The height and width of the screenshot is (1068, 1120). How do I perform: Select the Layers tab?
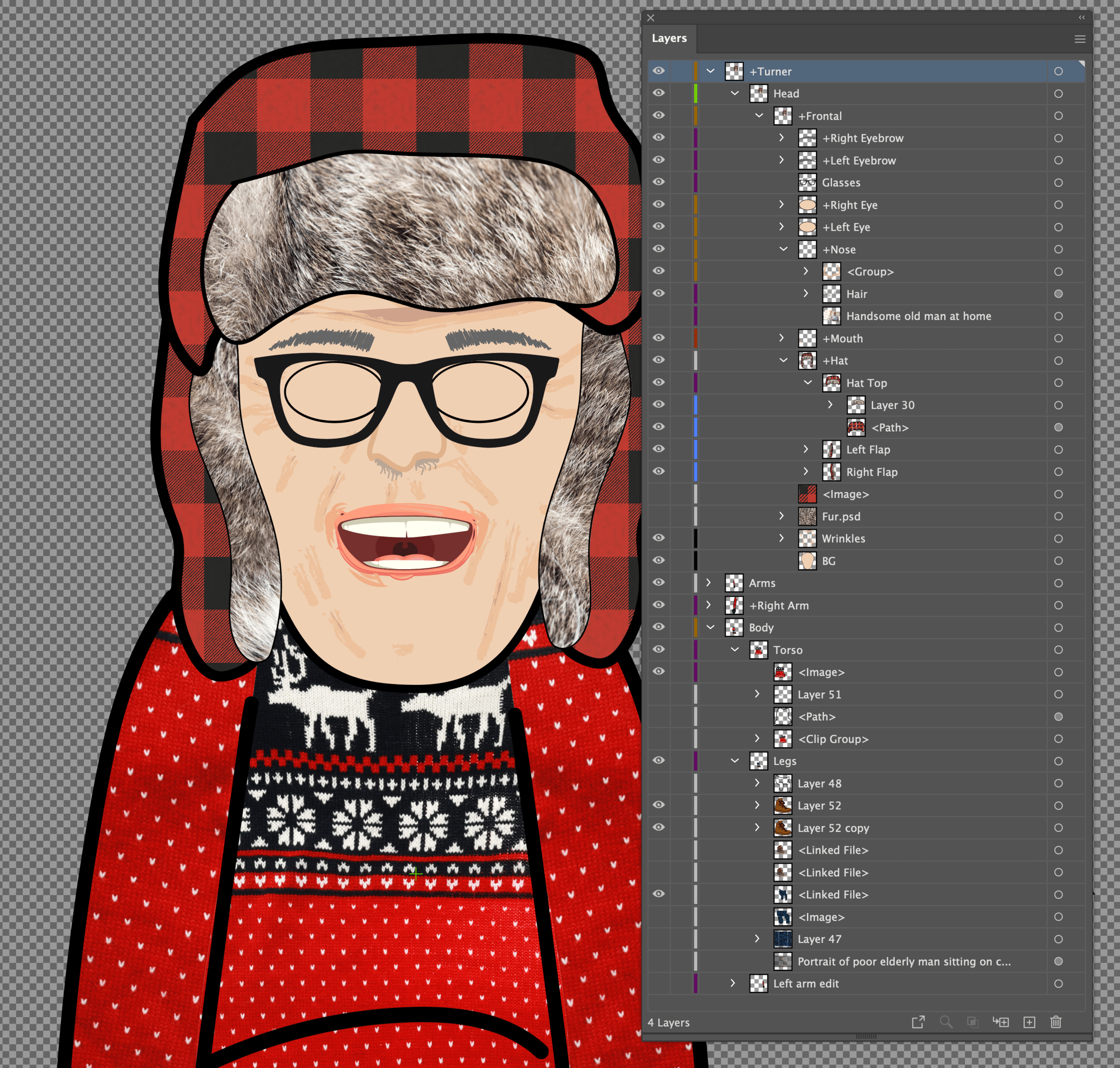point(669,38)
